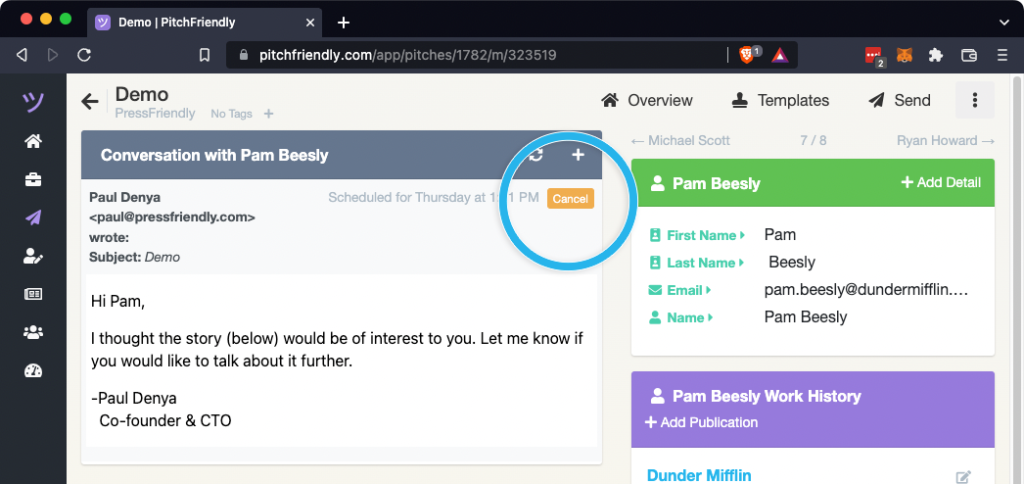Open the browser hamburger menu
Screen dimensions: 1024x484
(x=1002, y=56)
